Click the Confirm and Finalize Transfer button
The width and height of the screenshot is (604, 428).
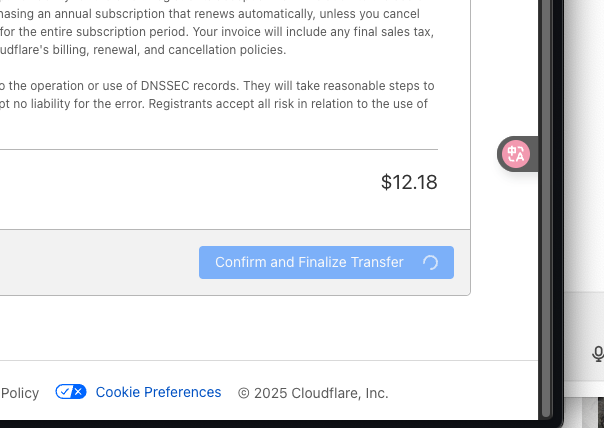(326, 262)
